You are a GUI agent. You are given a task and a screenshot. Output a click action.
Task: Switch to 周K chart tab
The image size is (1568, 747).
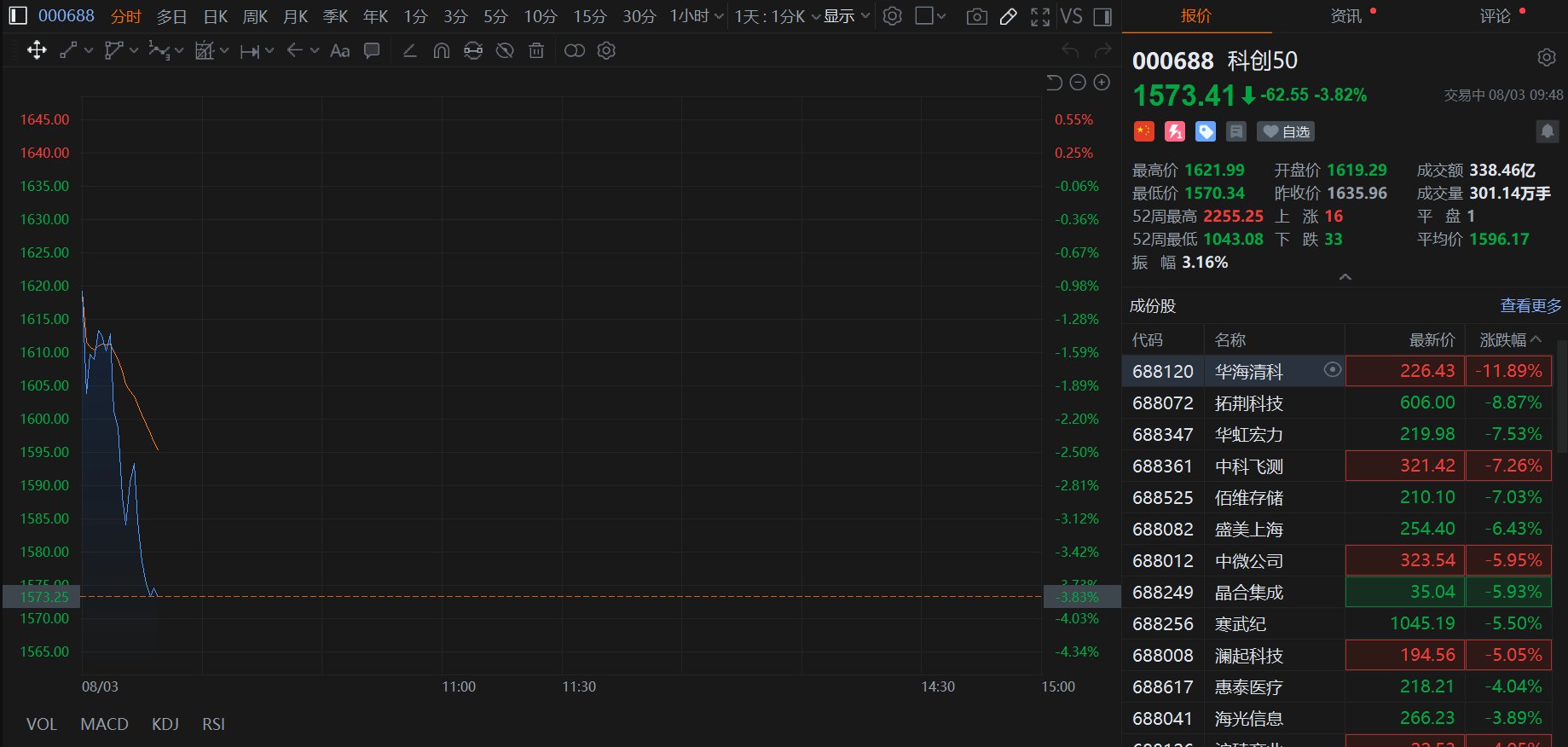[x=255, y=16]
